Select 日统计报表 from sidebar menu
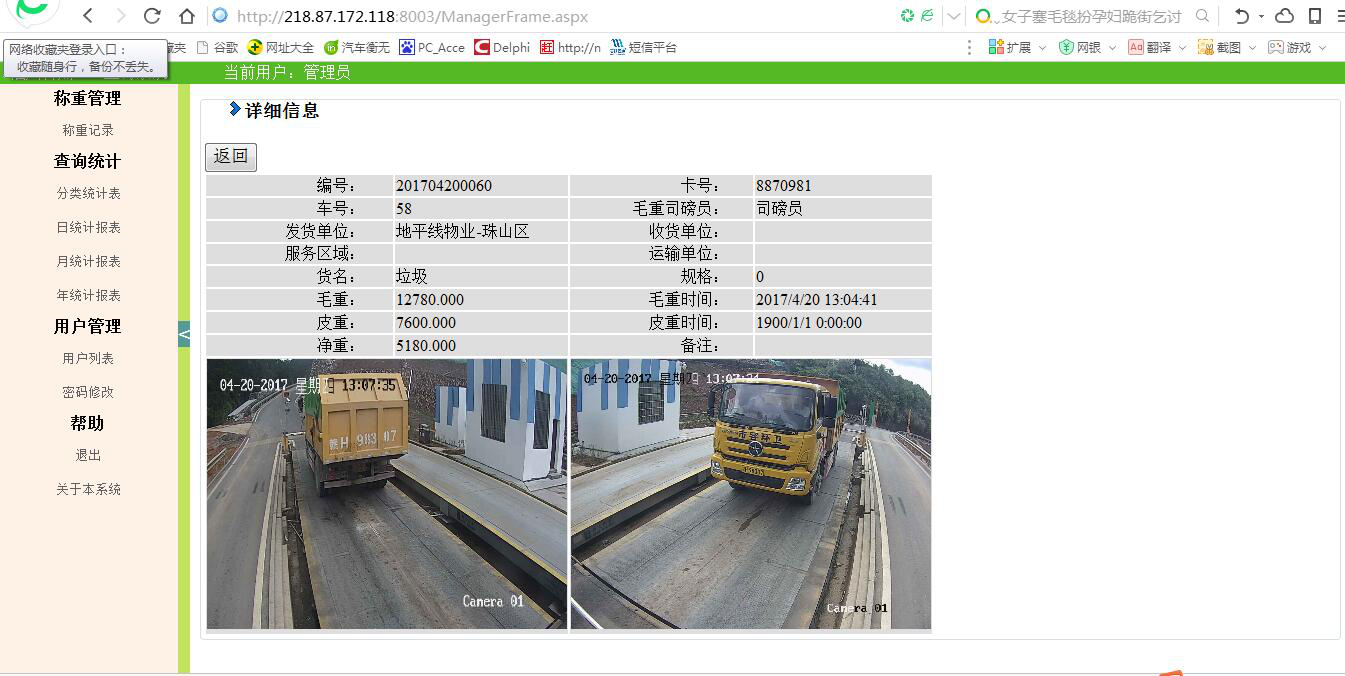 [88, 227]
